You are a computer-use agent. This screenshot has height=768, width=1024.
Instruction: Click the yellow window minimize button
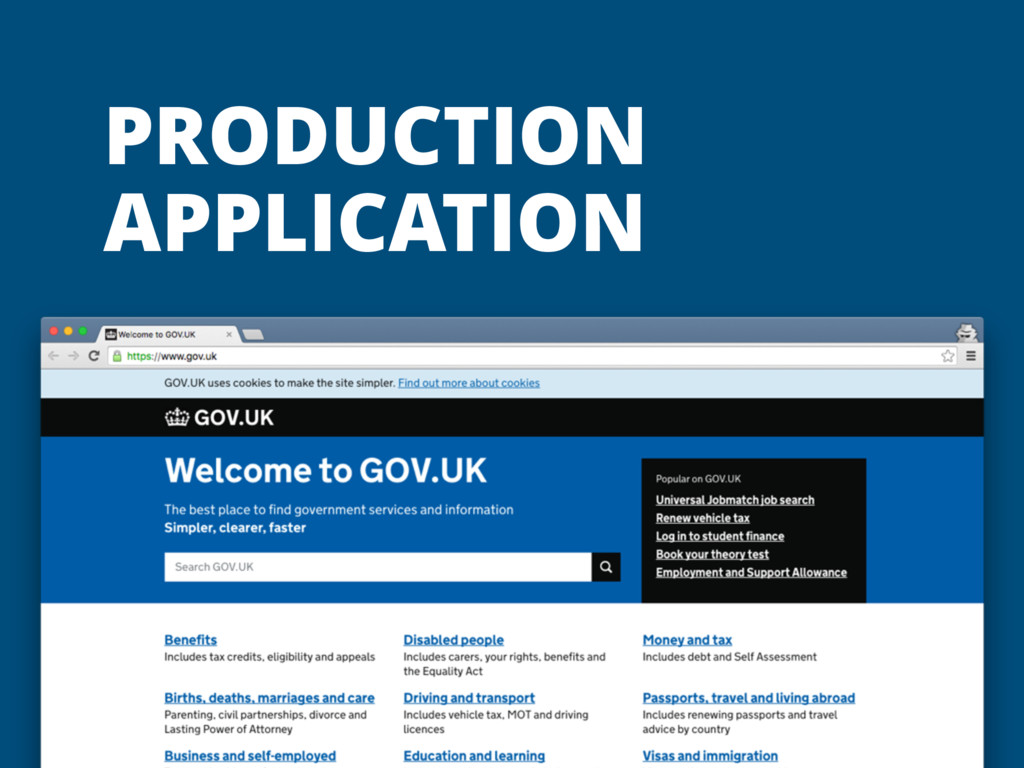click(x=68, y=331)
